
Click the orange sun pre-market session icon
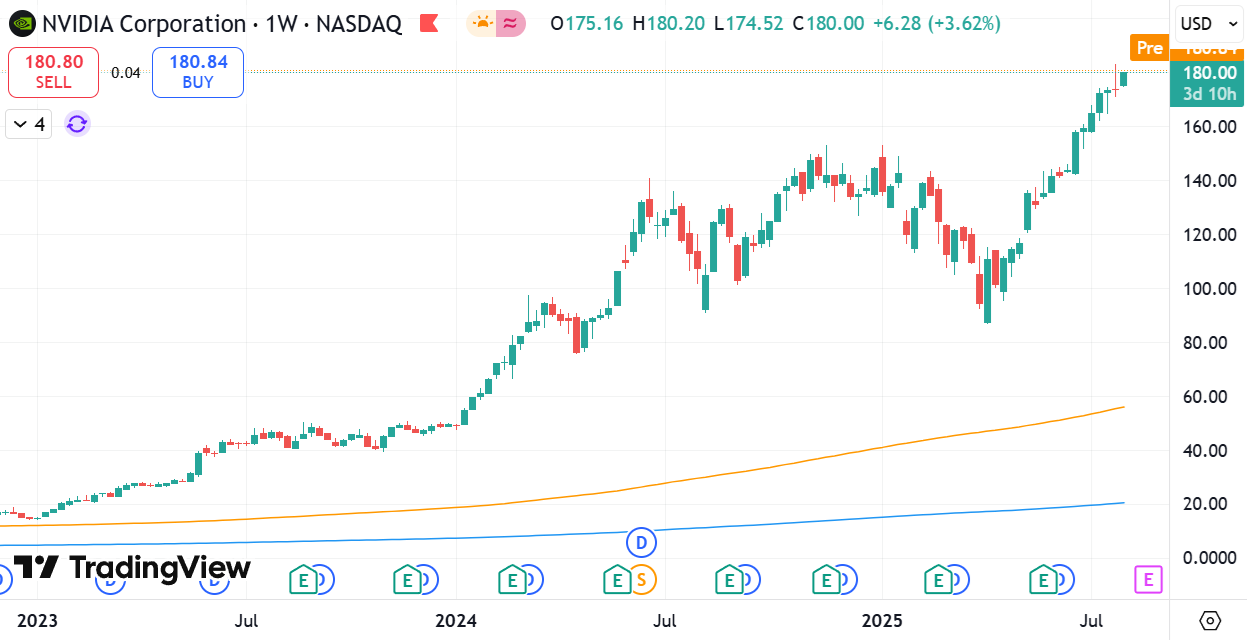482,23
